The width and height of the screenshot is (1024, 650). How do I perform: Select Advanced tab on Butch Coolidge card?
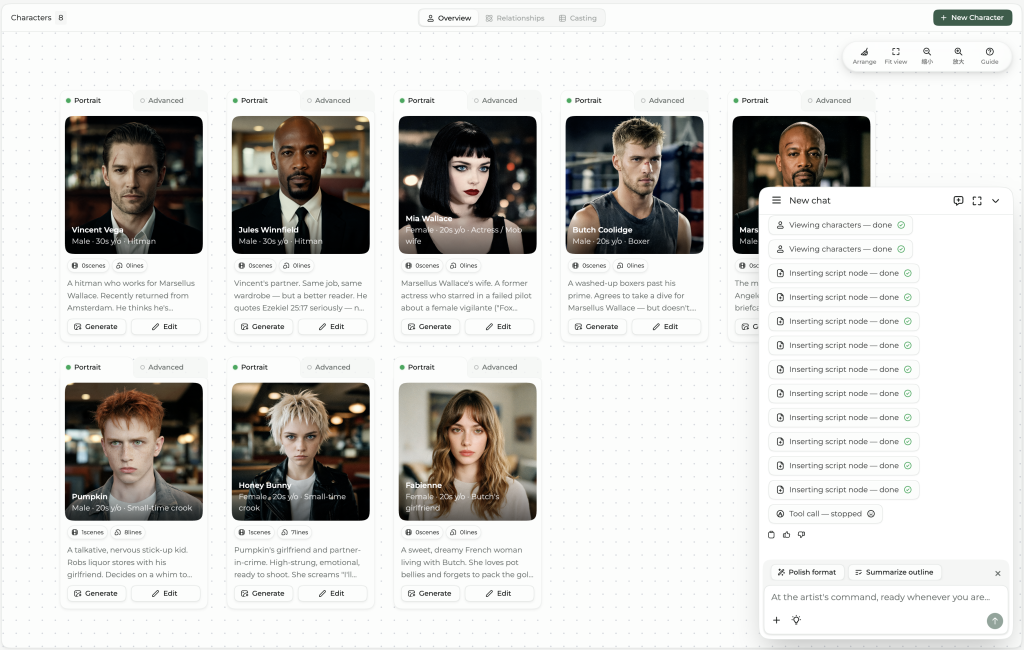pos(671,101)
